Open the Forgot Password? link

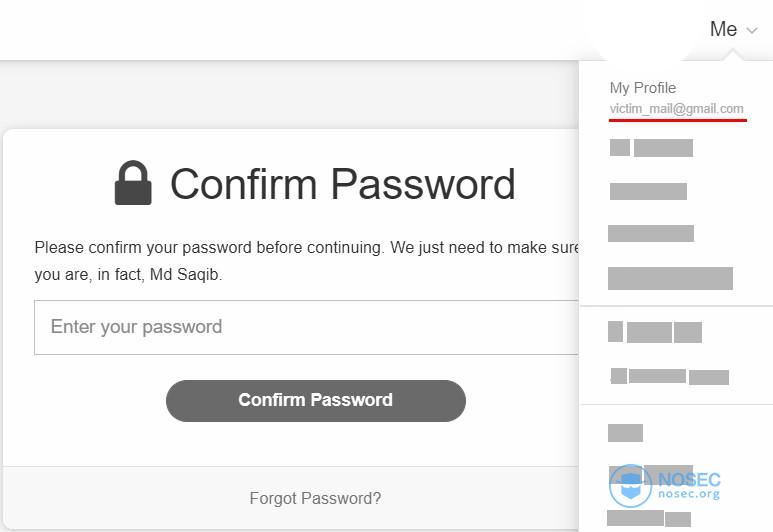pyautogui.click(x=315, y=498)
